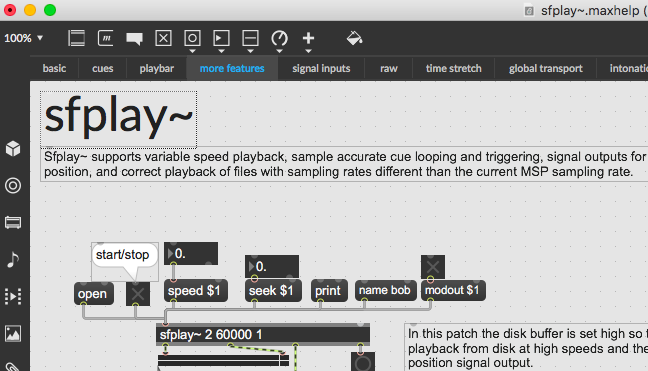This screenshot has width=648, height=371.
Task: Expand the plus add-object dropdown
Action: pyautogui.click(x=308, y=51)
